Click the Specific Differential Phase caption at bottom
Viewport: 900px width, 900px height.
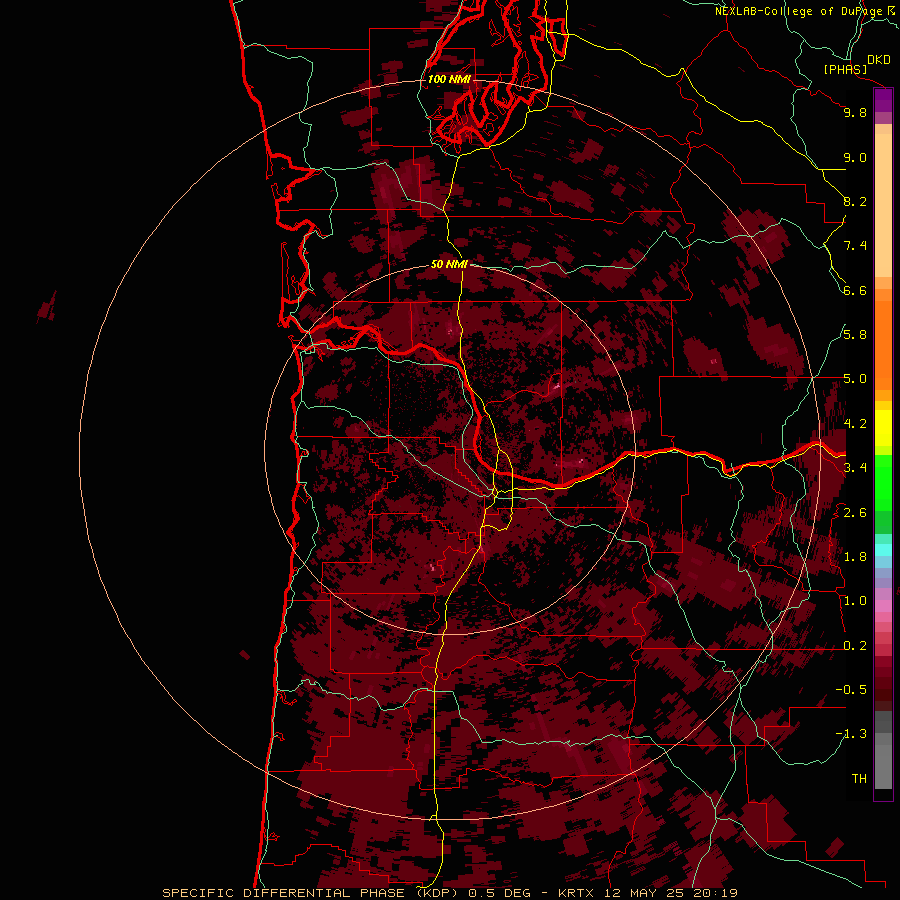tap(449, 893)
